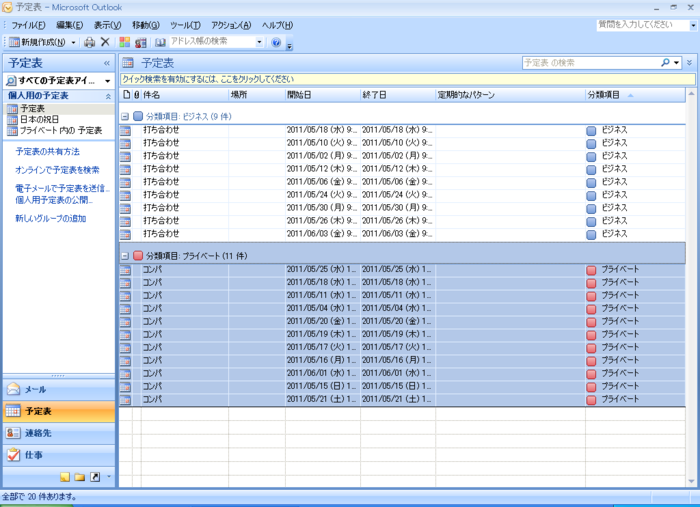Collapse the navigation pane chevron
This screenshot has height=507, width=700.
(x=107, y=63)
